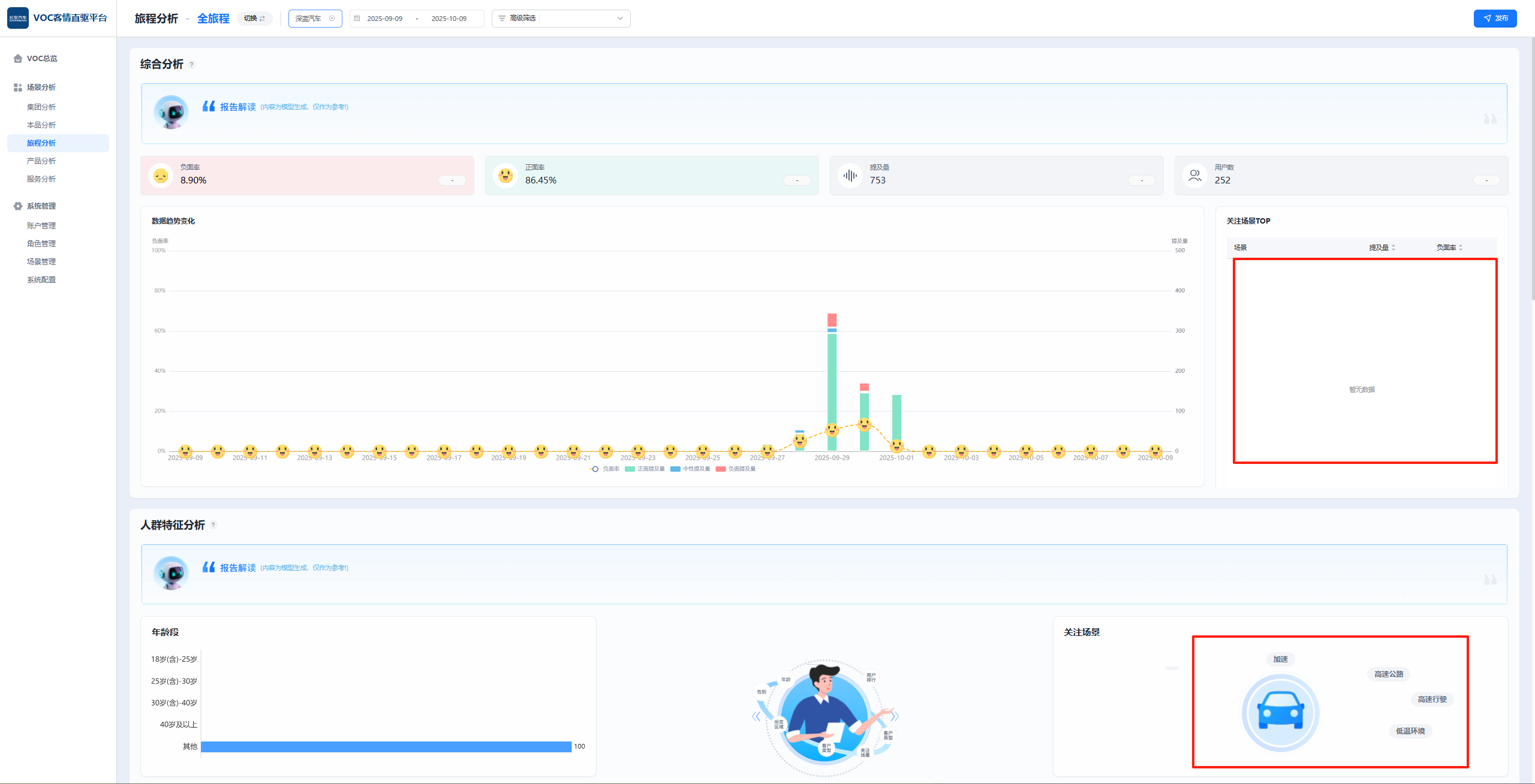Open VOC总览 in the sidebar
1535x784 pixels.
point(42,59)
